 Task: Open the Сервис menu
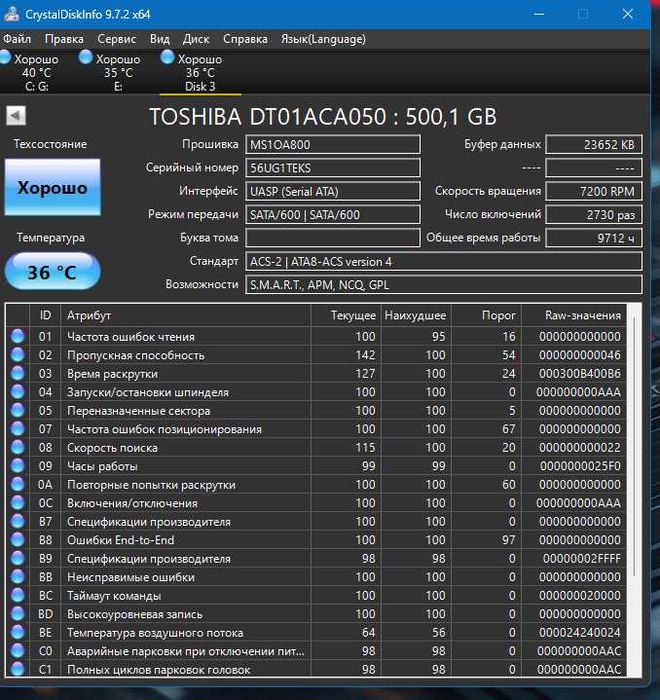117,39
